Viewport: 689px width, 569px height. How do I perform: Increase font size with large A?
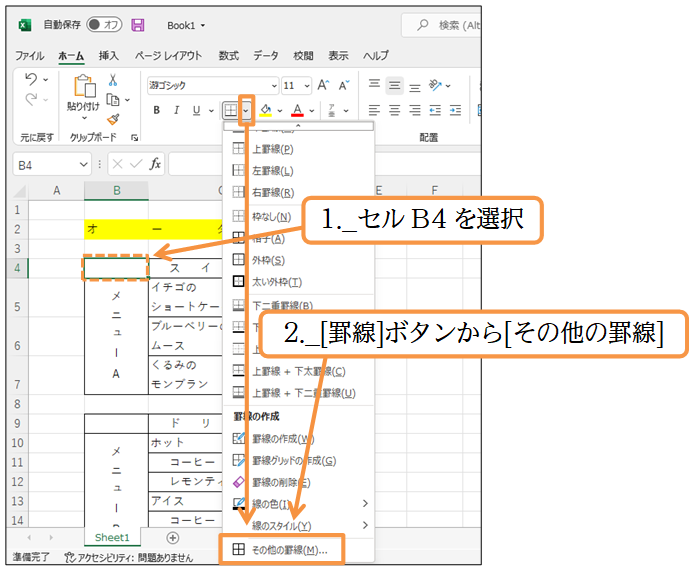[x=323, y=85]
